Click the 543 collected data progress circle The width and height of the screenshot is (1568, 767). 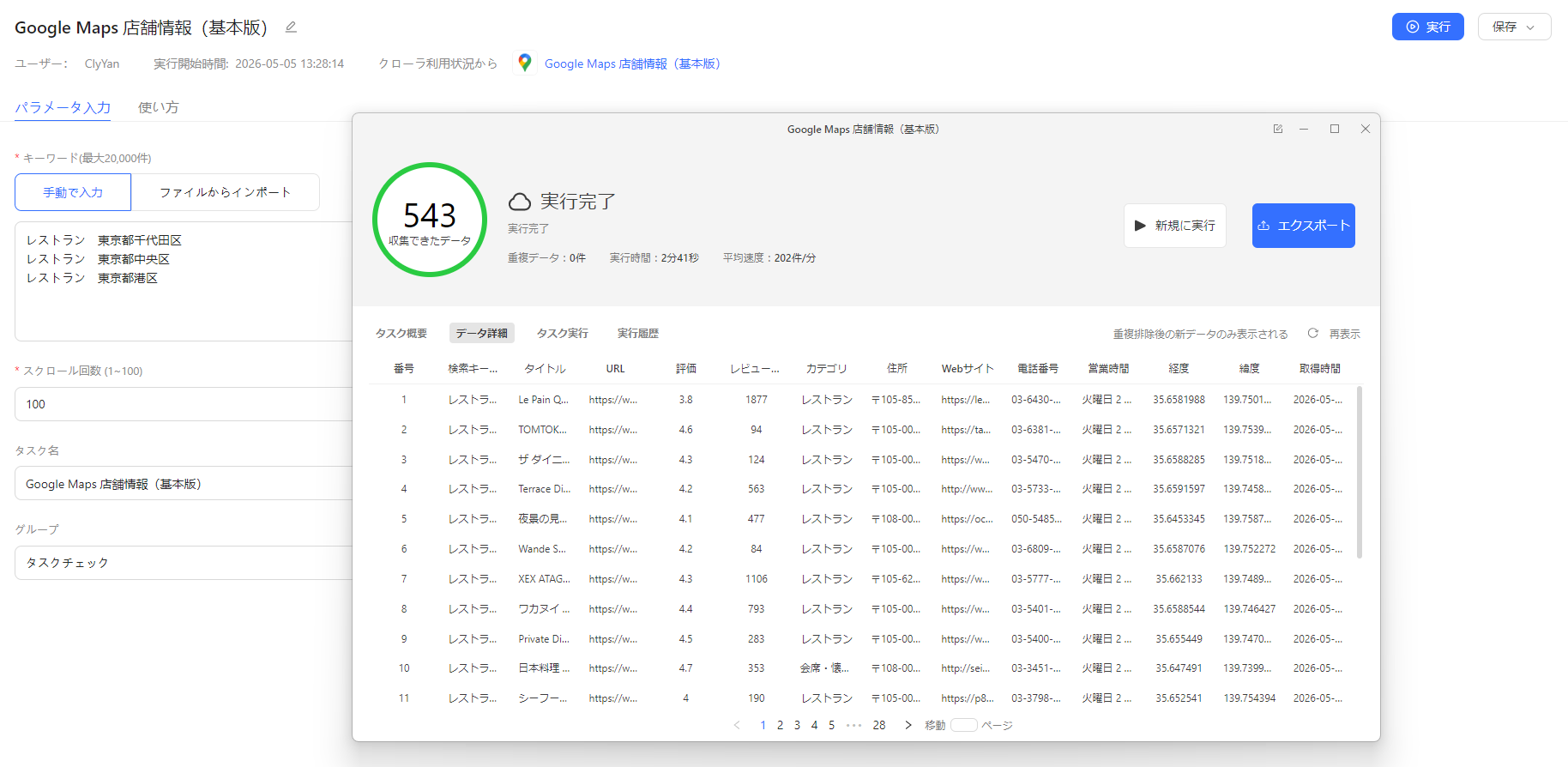430,220
